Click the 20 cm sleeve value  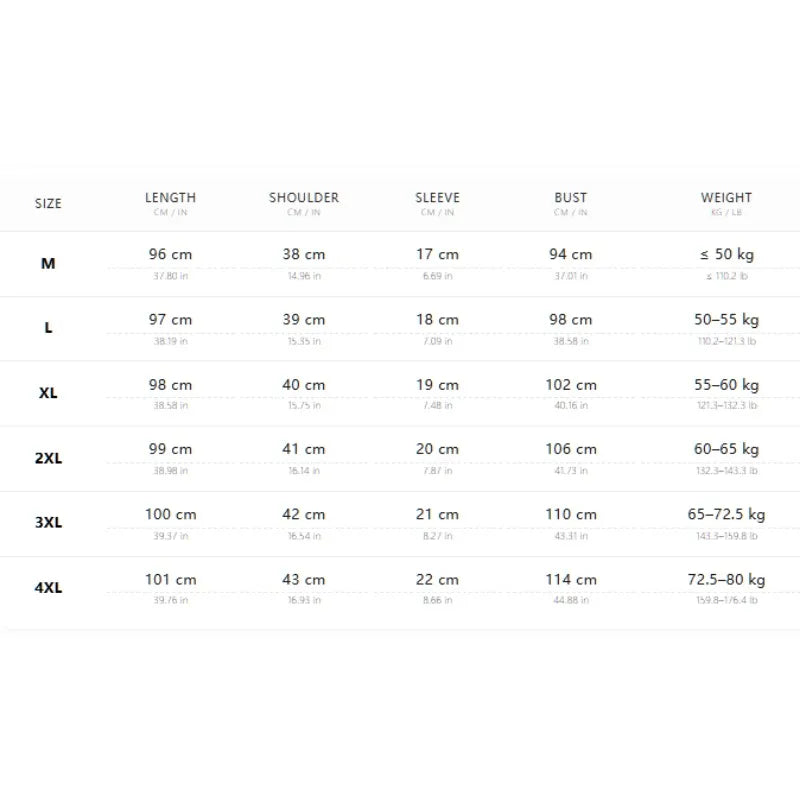click(x=437, y=449)
